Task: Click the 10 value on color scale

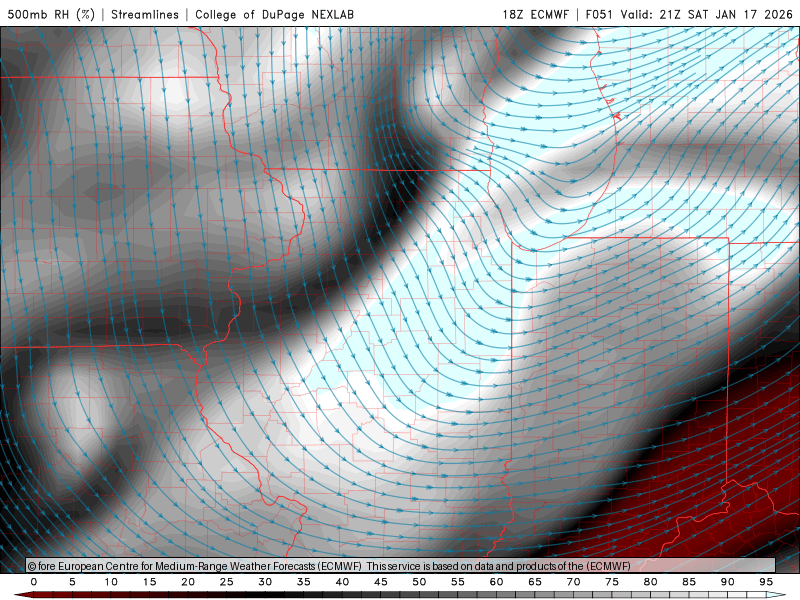Action: pos(111,582)
